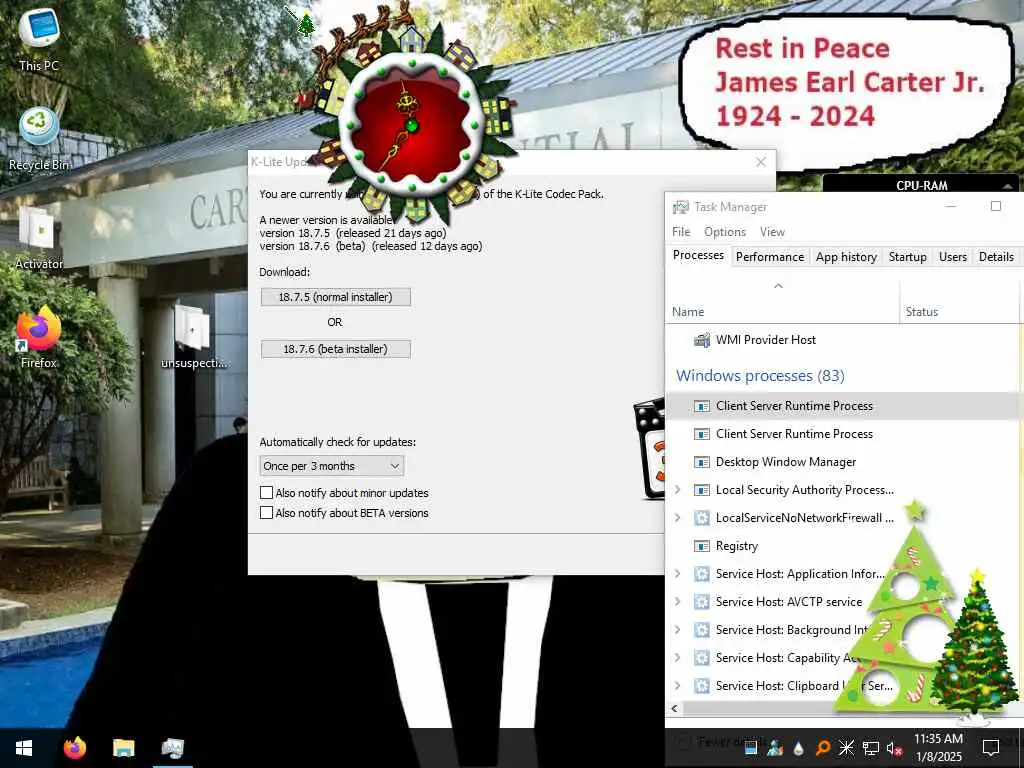Switch to the Startup tab
Screen dimensions: 1024x768
908,257
